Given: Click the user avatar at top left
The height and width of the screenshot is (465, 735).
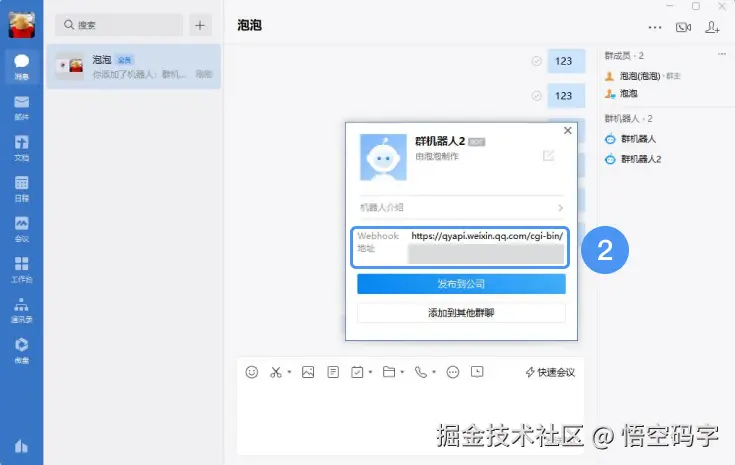Looking at the screenshot, I should 22,25.
